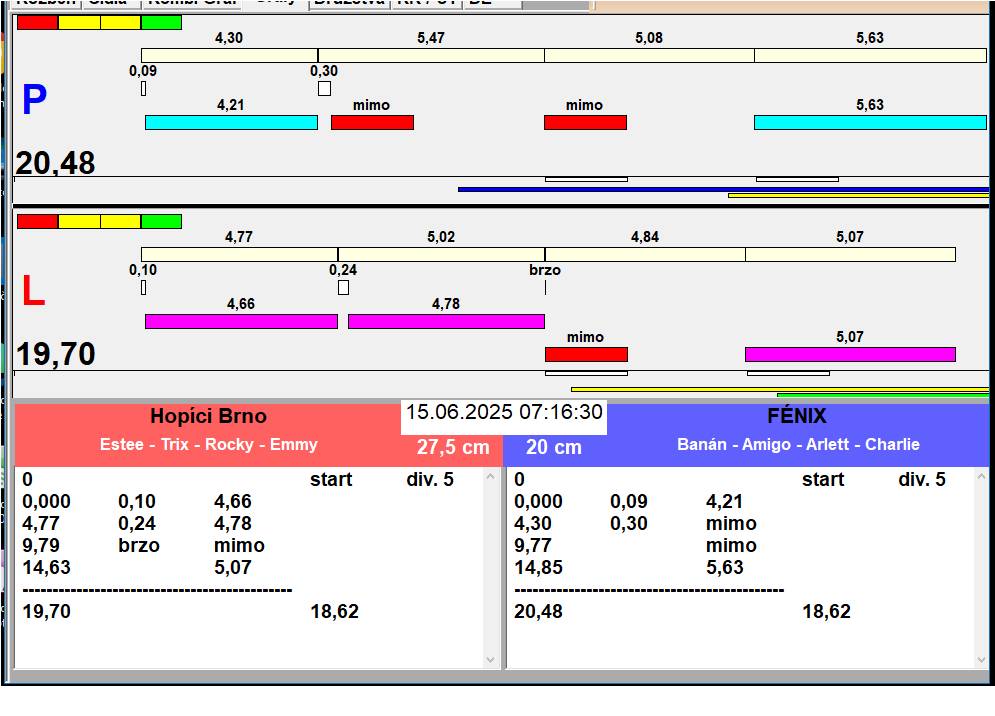Click the cyan 4,21 run bar
Screen dimensions: 995x716
(231, 122)
